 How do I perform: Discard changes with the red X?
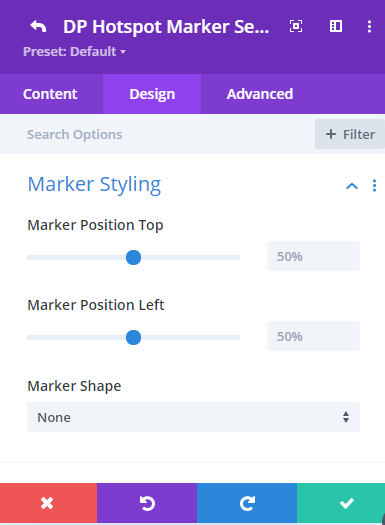49,503
